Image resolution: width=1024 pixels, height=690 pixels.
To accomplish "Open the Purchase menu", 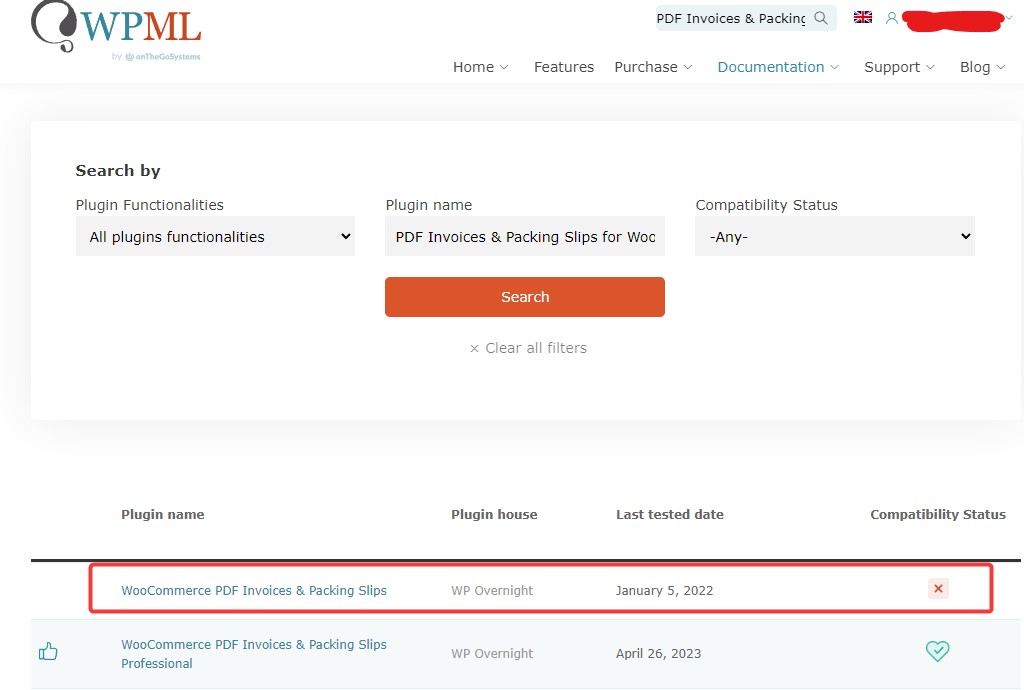I will click(653, 67).
